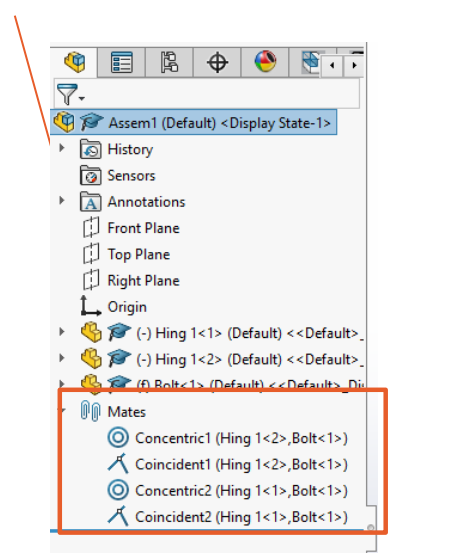Expand the Hing 1<1> component
The width and height of the screenshot is (457, 556).
point(62,332)
